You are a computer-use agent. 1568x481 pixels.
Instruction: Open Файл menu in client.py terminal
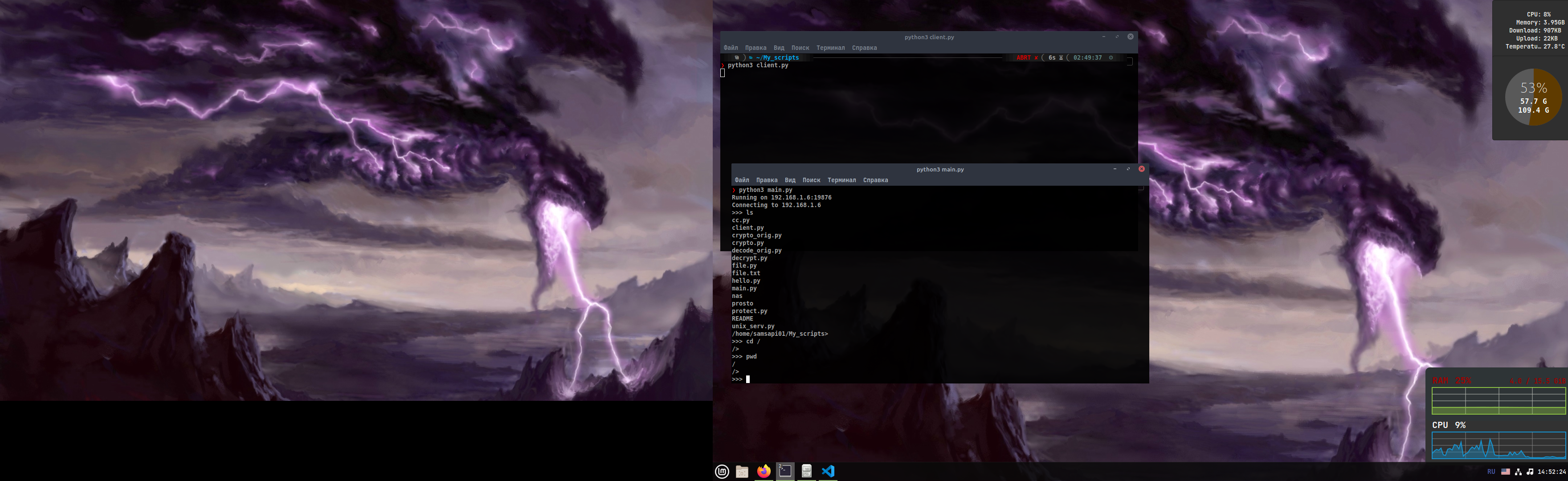(731, 48)
